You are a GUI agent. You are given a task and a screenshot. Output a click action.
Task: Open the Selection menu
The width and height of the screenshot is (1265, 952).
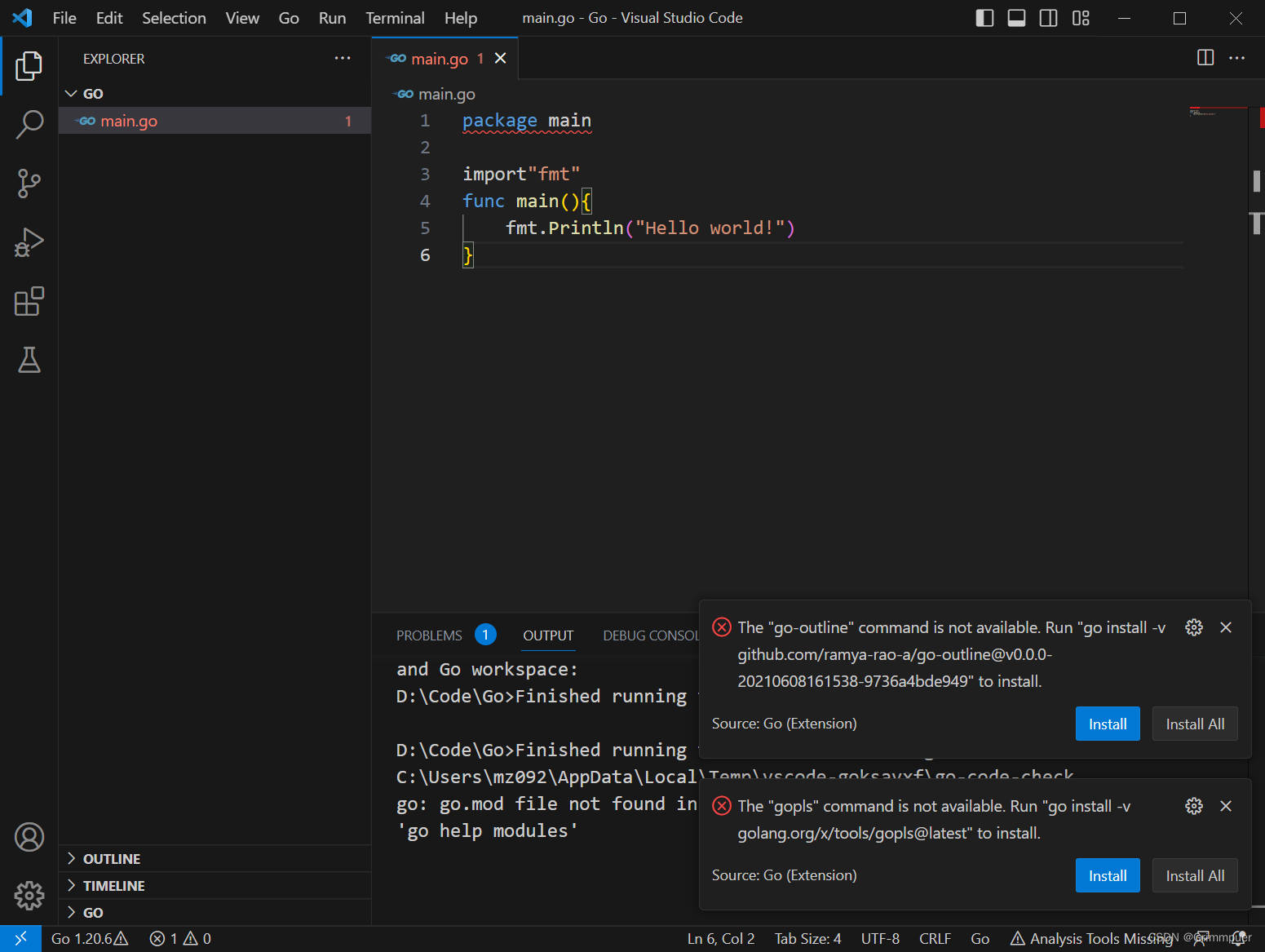pos(174,18)
